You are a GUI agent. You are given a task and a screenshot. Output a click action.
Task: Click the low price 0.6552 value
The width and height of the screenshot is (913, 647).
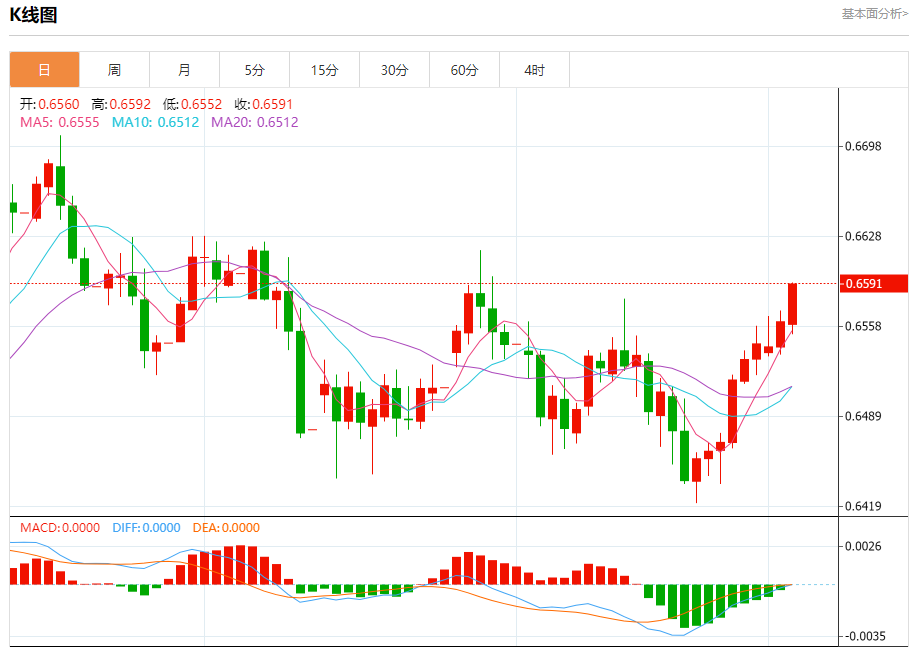(x=201, y=104)
